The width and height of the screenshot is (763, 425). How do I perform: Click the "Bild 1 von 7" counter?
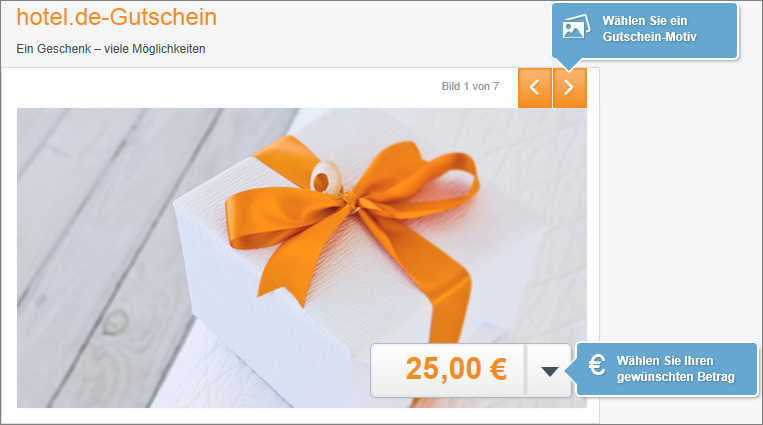(x=470, y=87)
